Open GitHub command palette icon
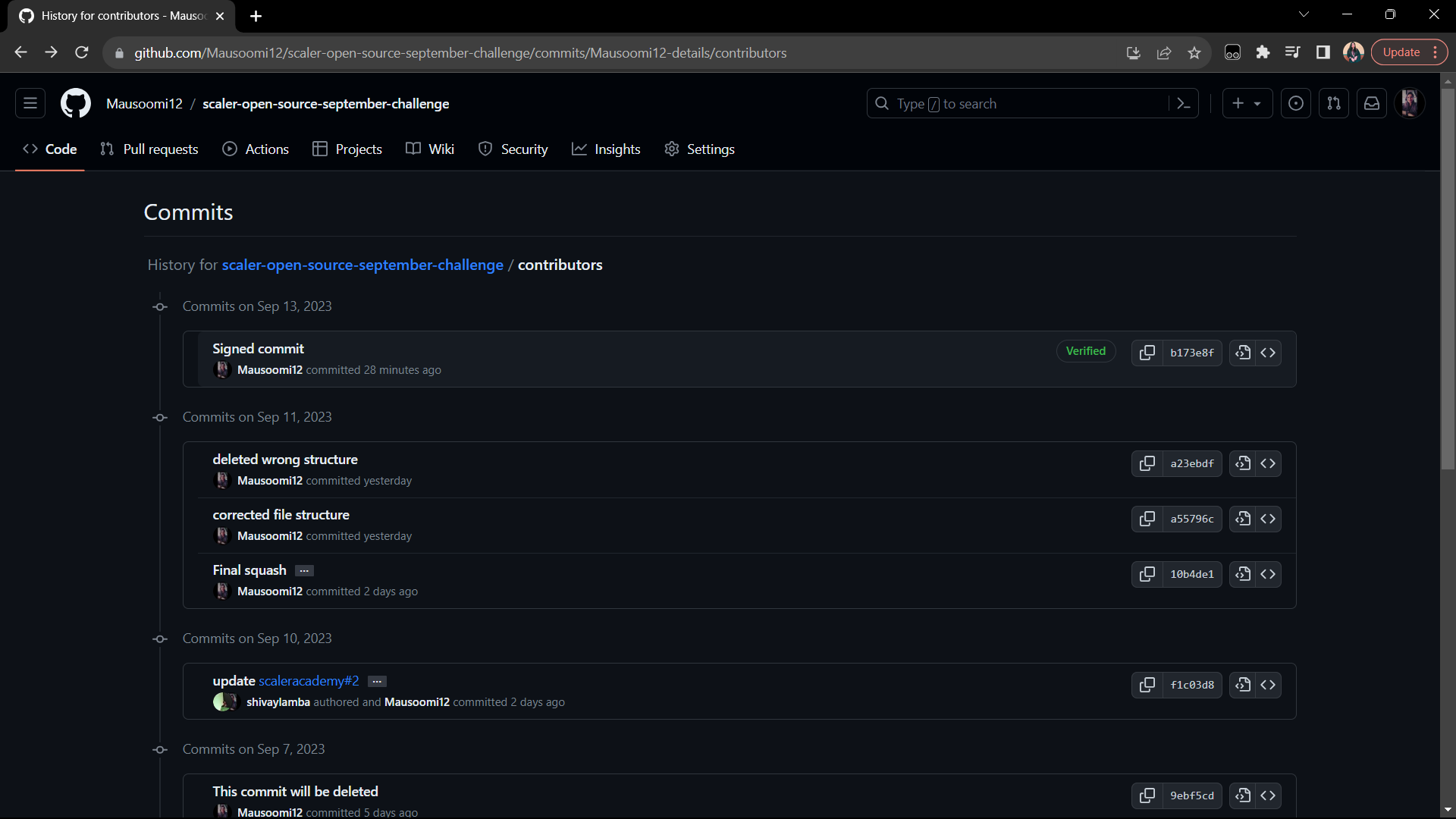Screen dimensions: 1456x819 [x=1184, y=104]
